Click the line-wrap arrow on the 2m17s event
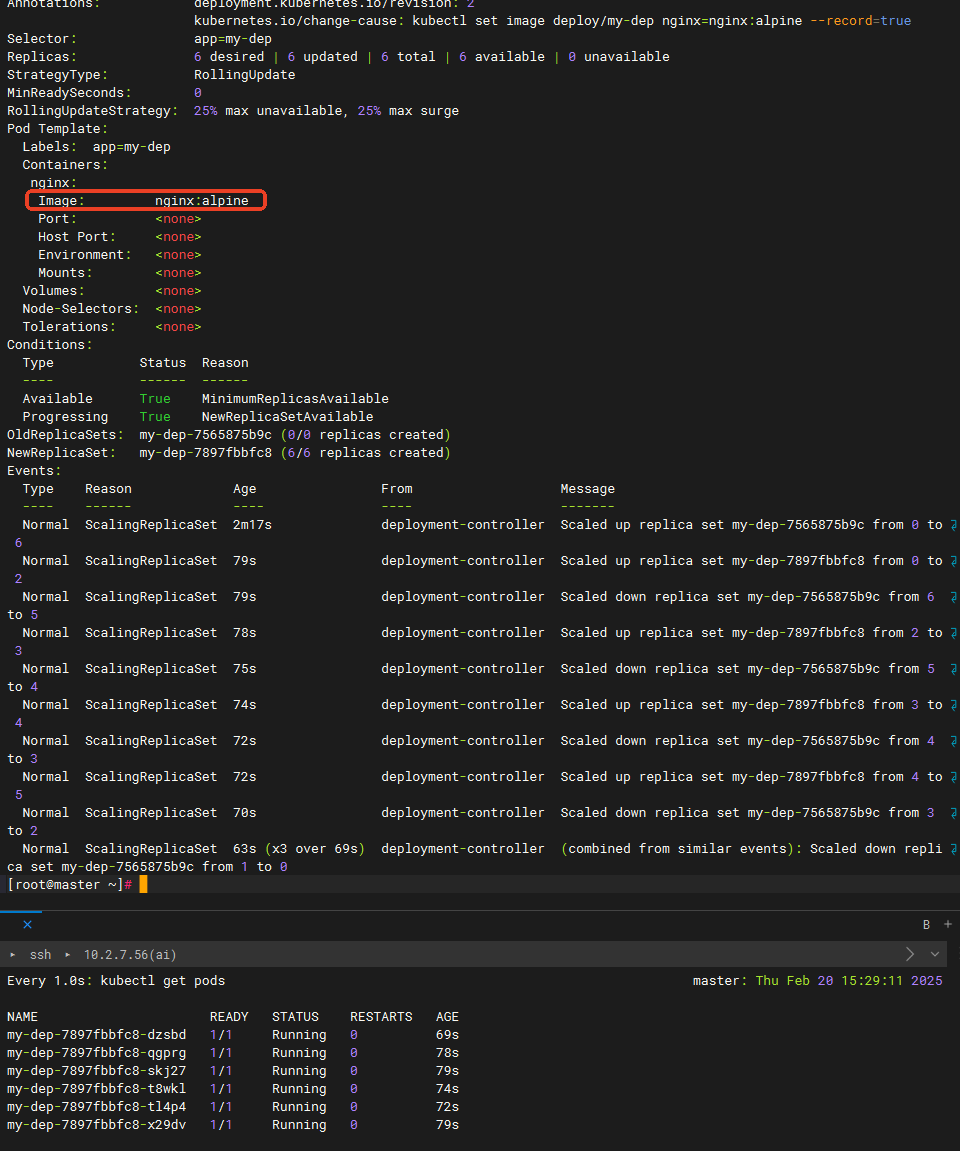The image size is (960, 1151). pyautogui.click(x=953, y=525)
